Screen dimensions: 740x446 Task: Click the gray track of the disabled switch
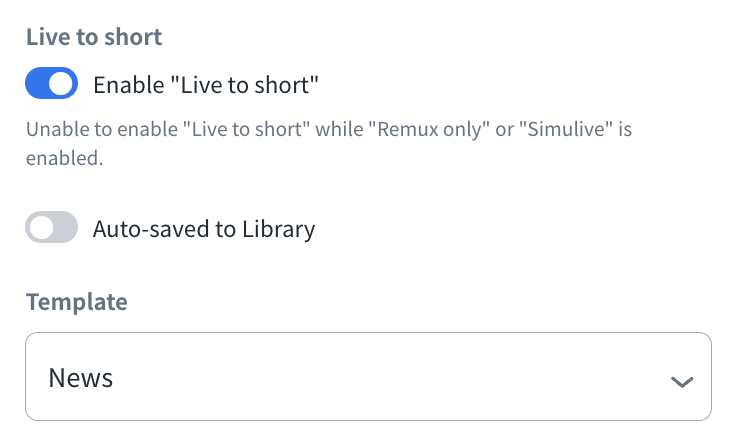(65, 228)
